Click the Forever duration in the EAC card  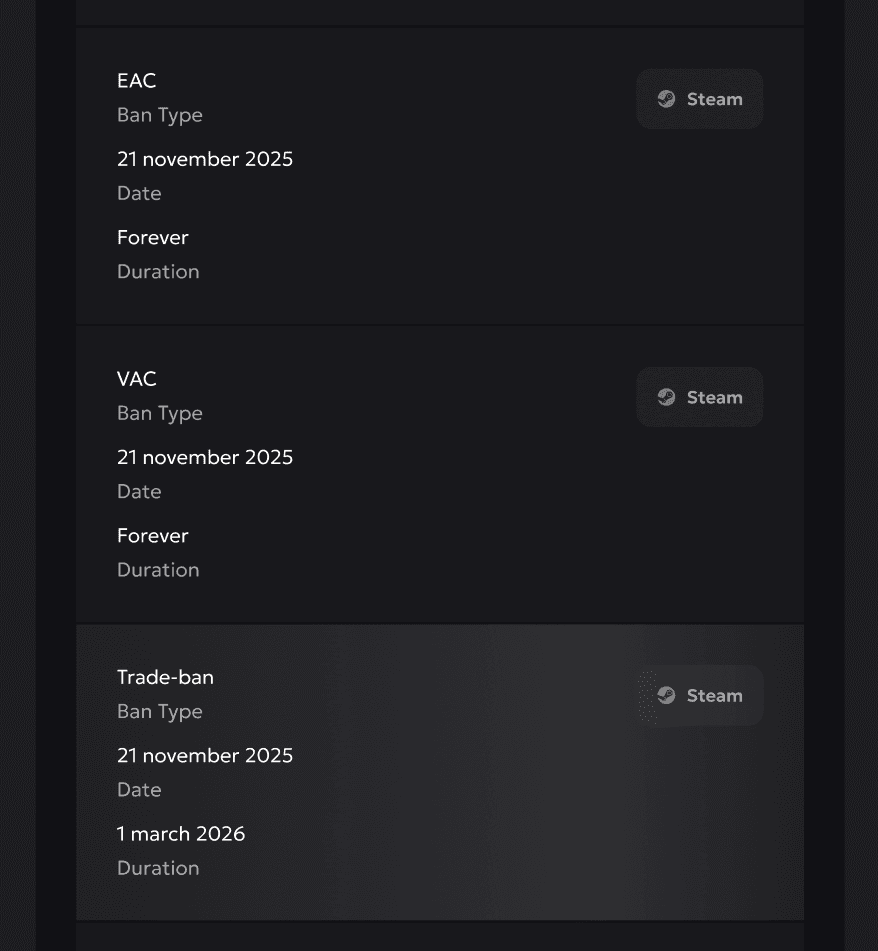[152, 237]
